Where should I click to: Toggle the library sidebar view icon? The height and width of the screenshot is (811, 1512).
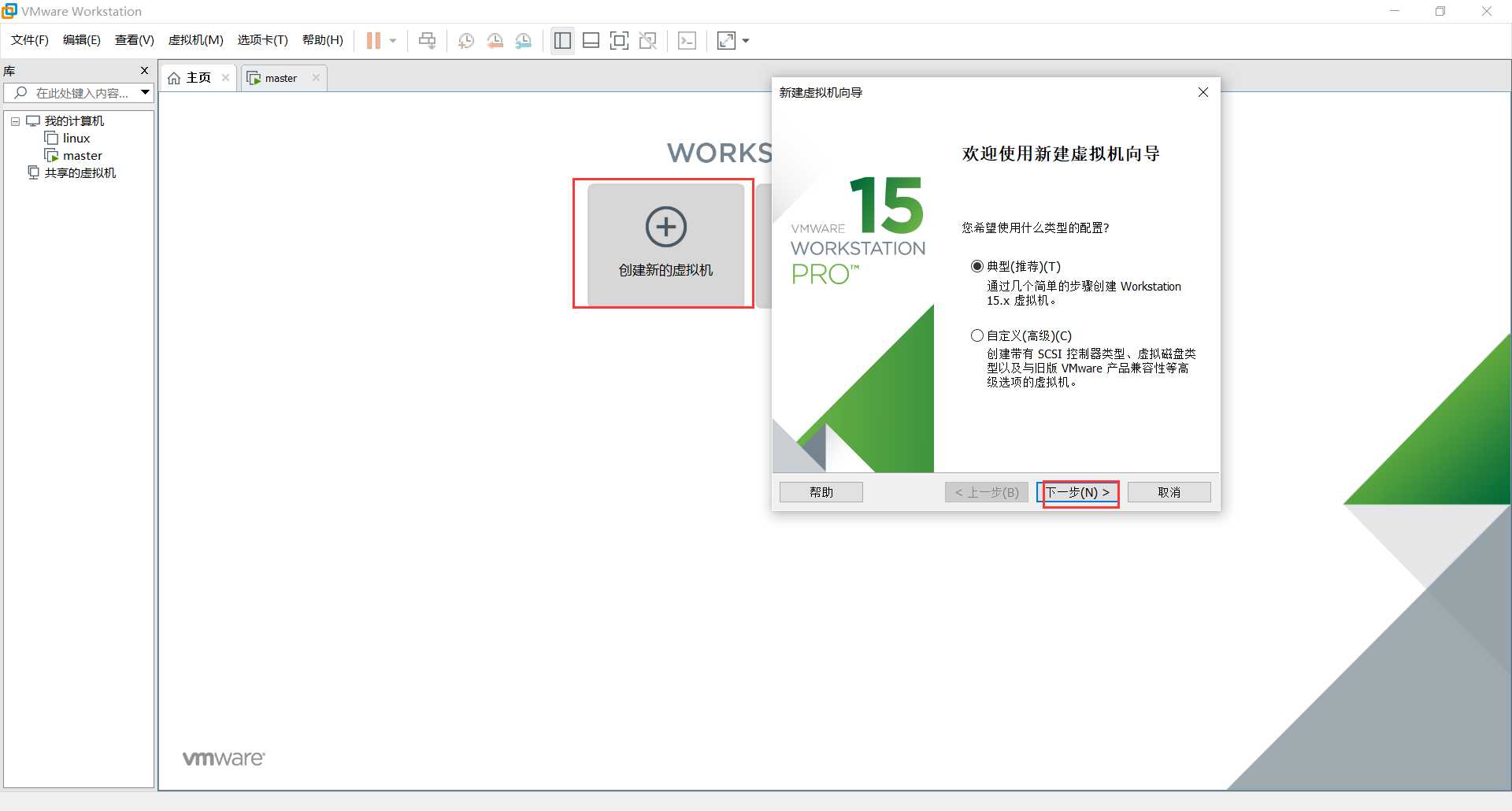562,40
